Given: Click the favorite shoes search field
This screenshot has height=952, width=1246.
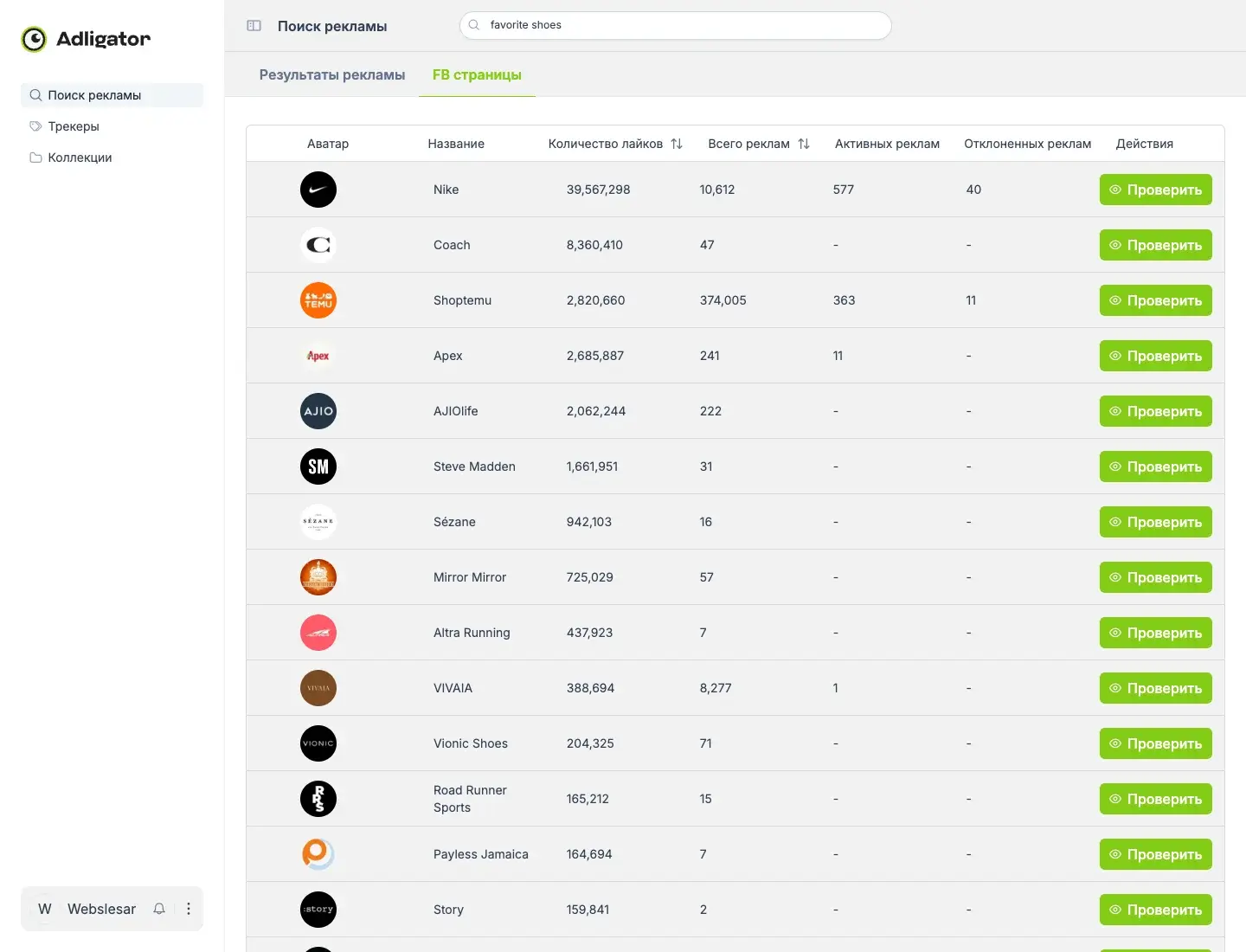Looking at the screenshot, I should [676, 25].
